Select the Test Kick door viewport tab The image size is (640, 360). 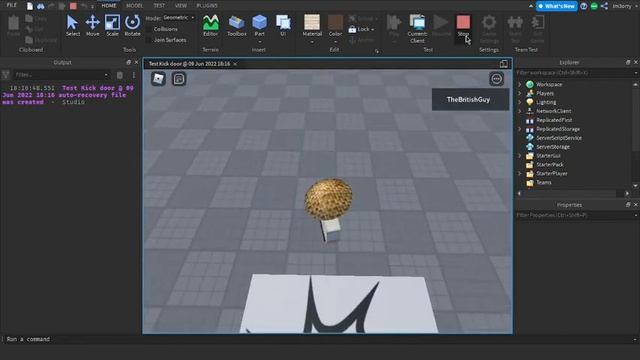[x=189, y=64]
